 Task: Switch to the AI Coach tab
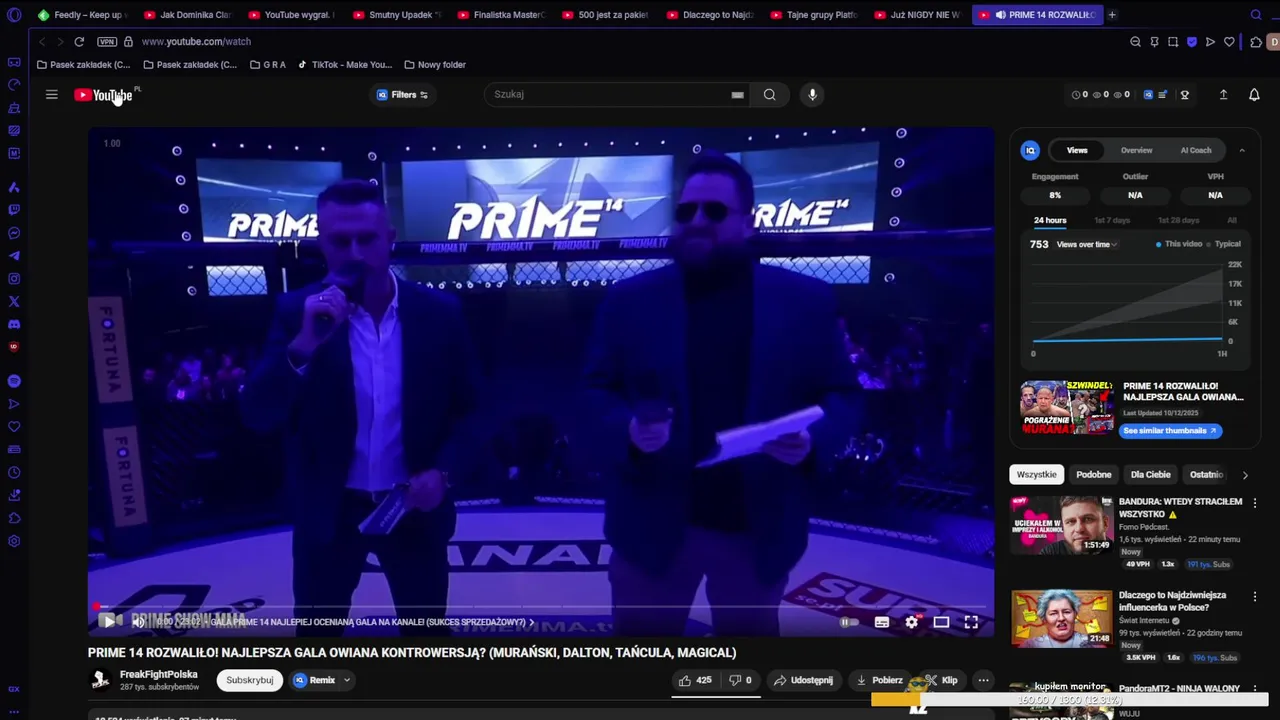click(x=1196, y=150)
